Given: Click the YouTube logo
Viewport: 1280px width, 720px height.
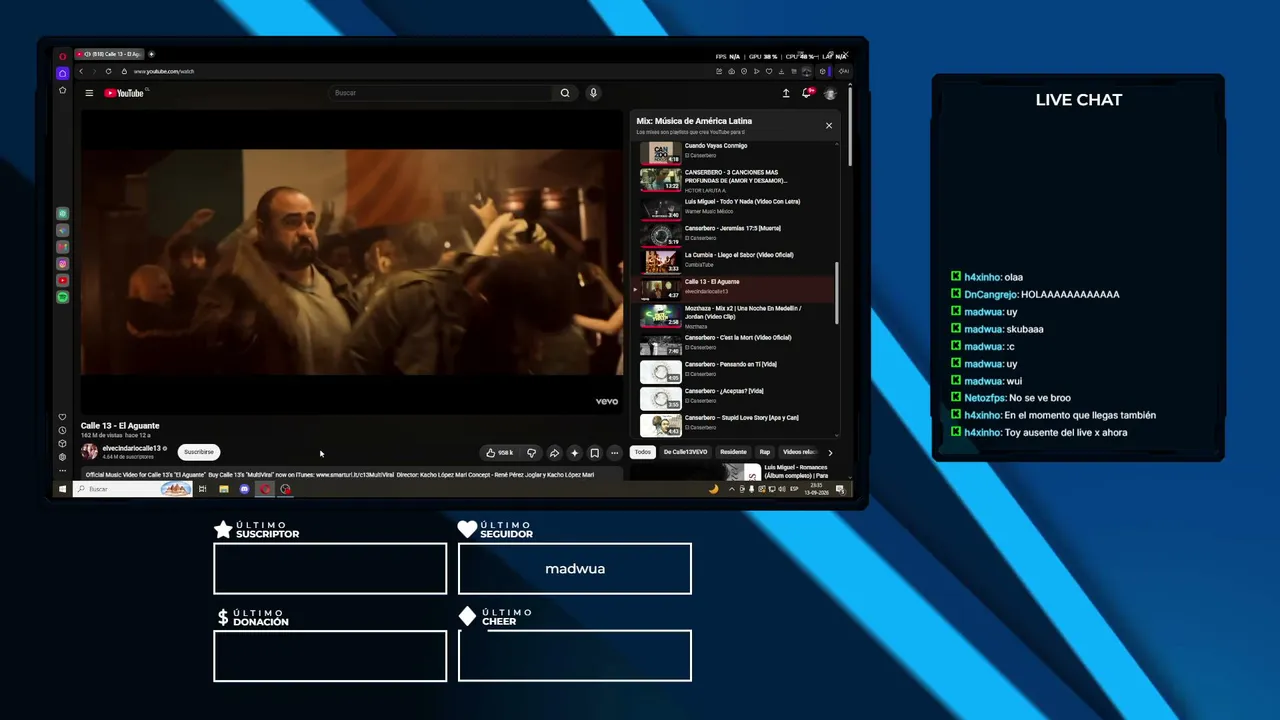Looking at the screenshot, I should (x=125, y=93).
